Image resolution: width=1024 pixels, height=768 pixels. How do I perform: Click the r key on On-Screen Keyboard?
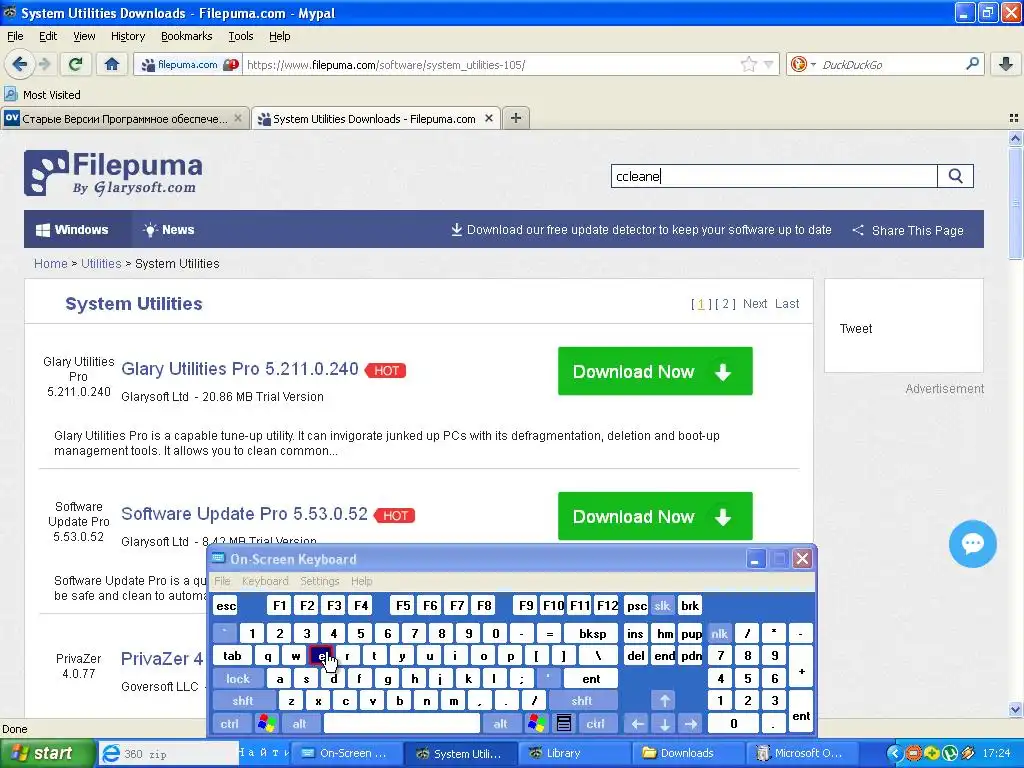tap(347, 656)
